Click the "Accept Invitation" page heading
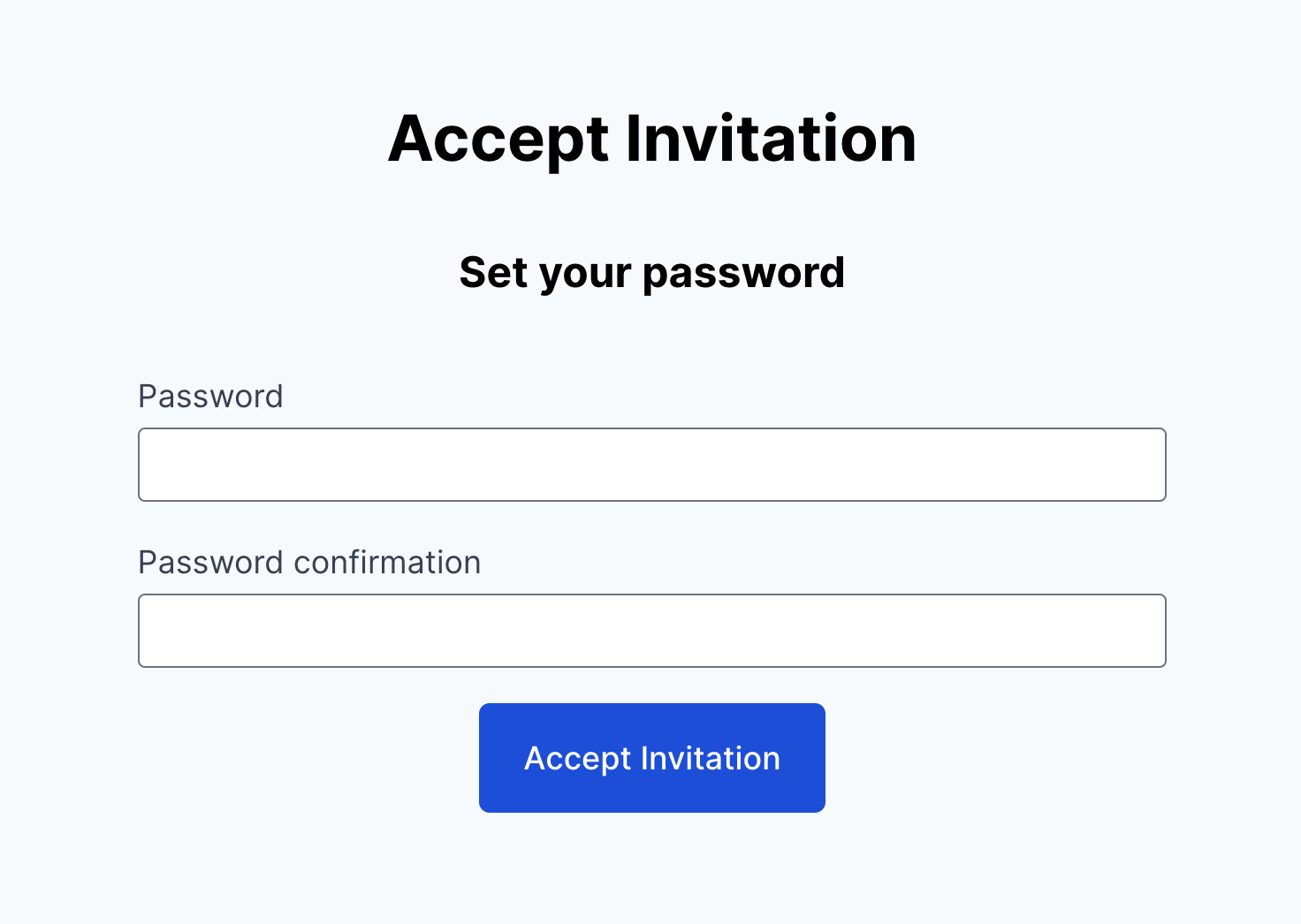The height and width of the screenshot is (924, 1301). tap(651, 139)
